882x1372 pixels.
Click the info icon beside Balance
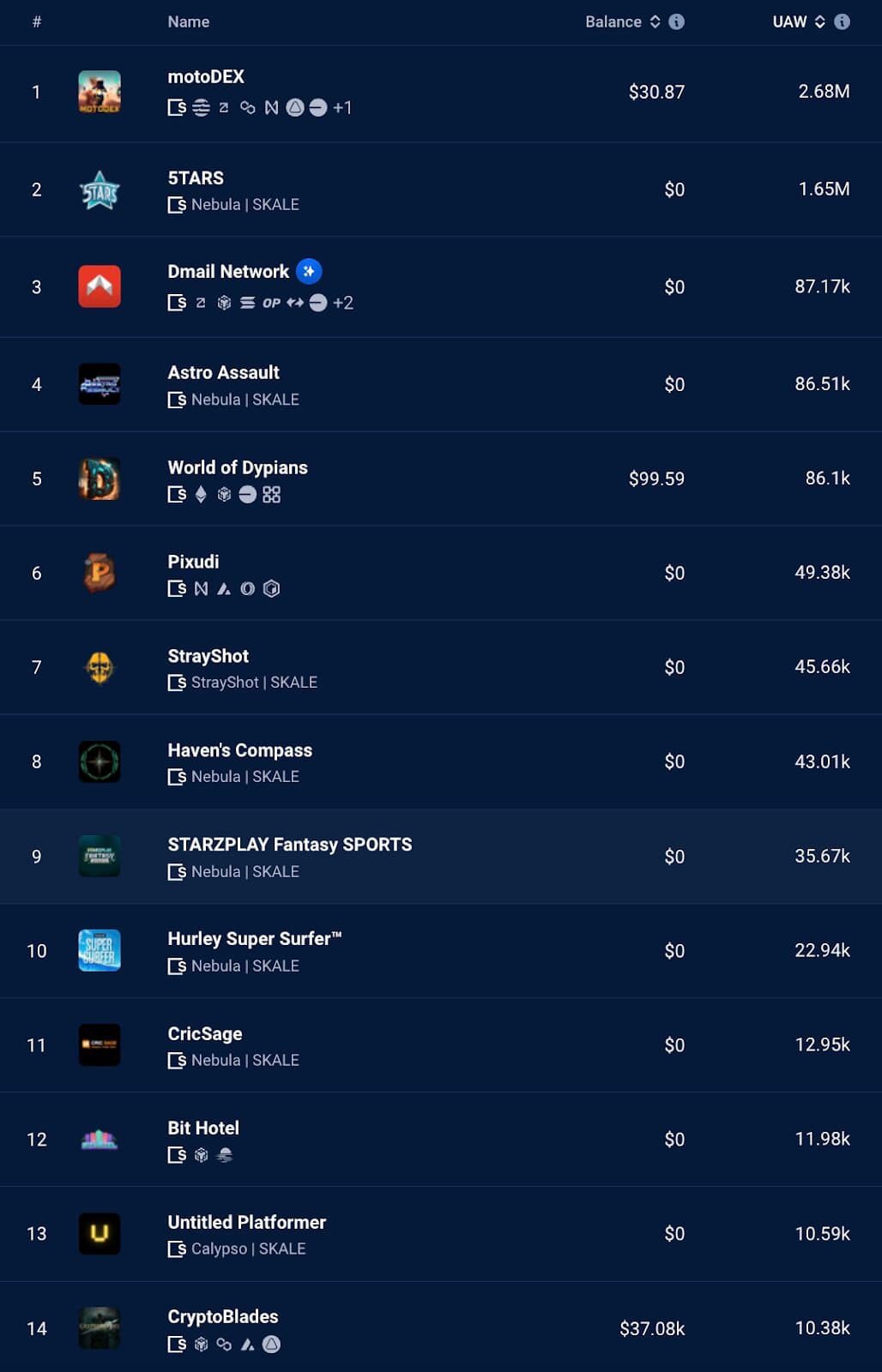click(x=677, y=21)
